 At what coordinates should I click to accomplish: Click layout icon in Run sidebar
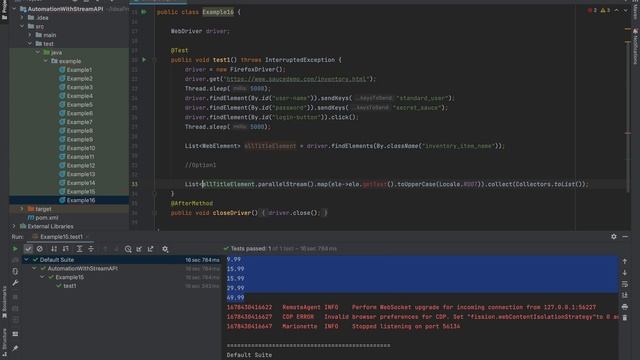click(15, 334)
